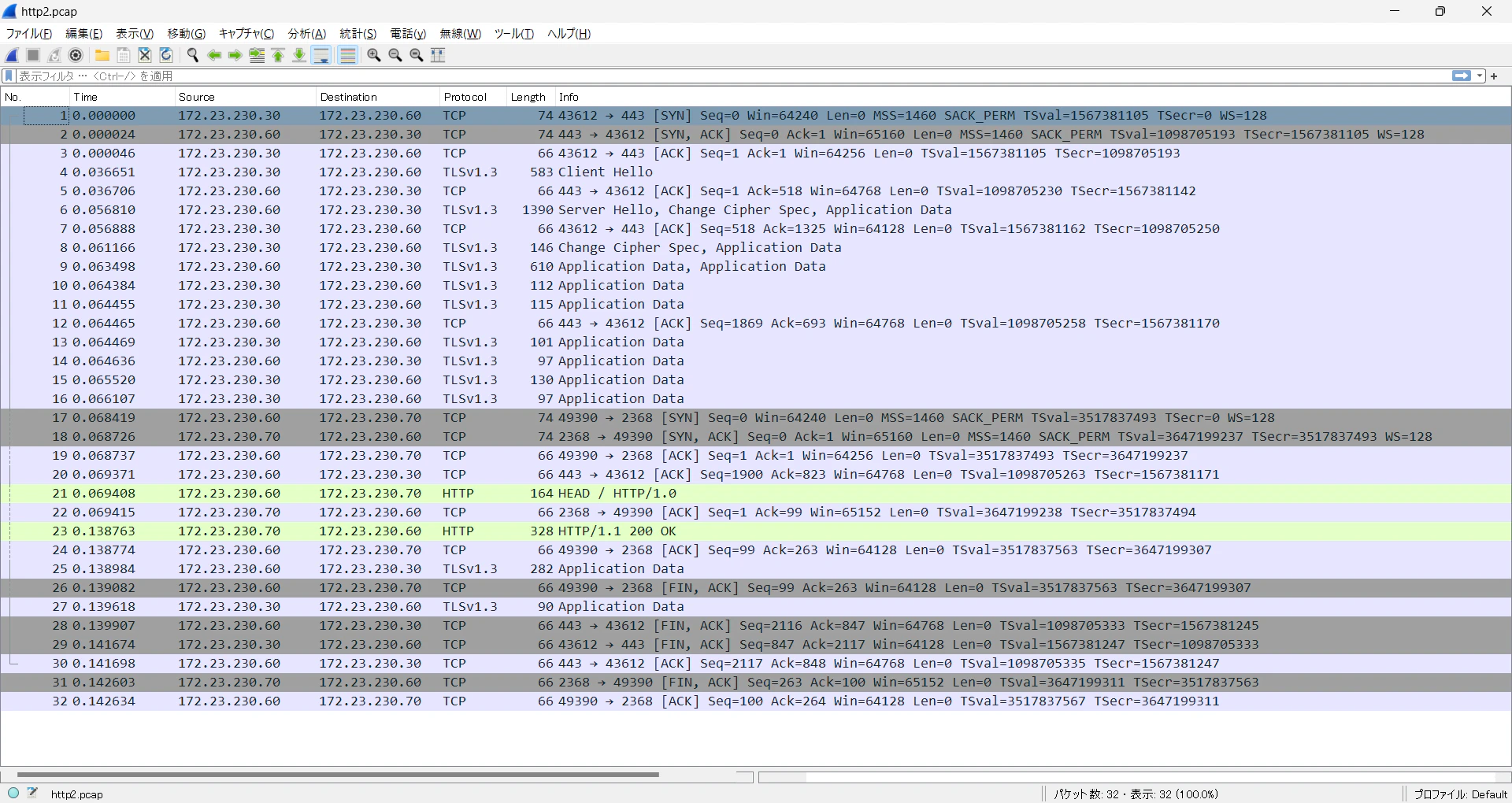The width and height of the screenshot is (1512, 803).
Task: Toggle packet list colorization
Action: [347, 55]
